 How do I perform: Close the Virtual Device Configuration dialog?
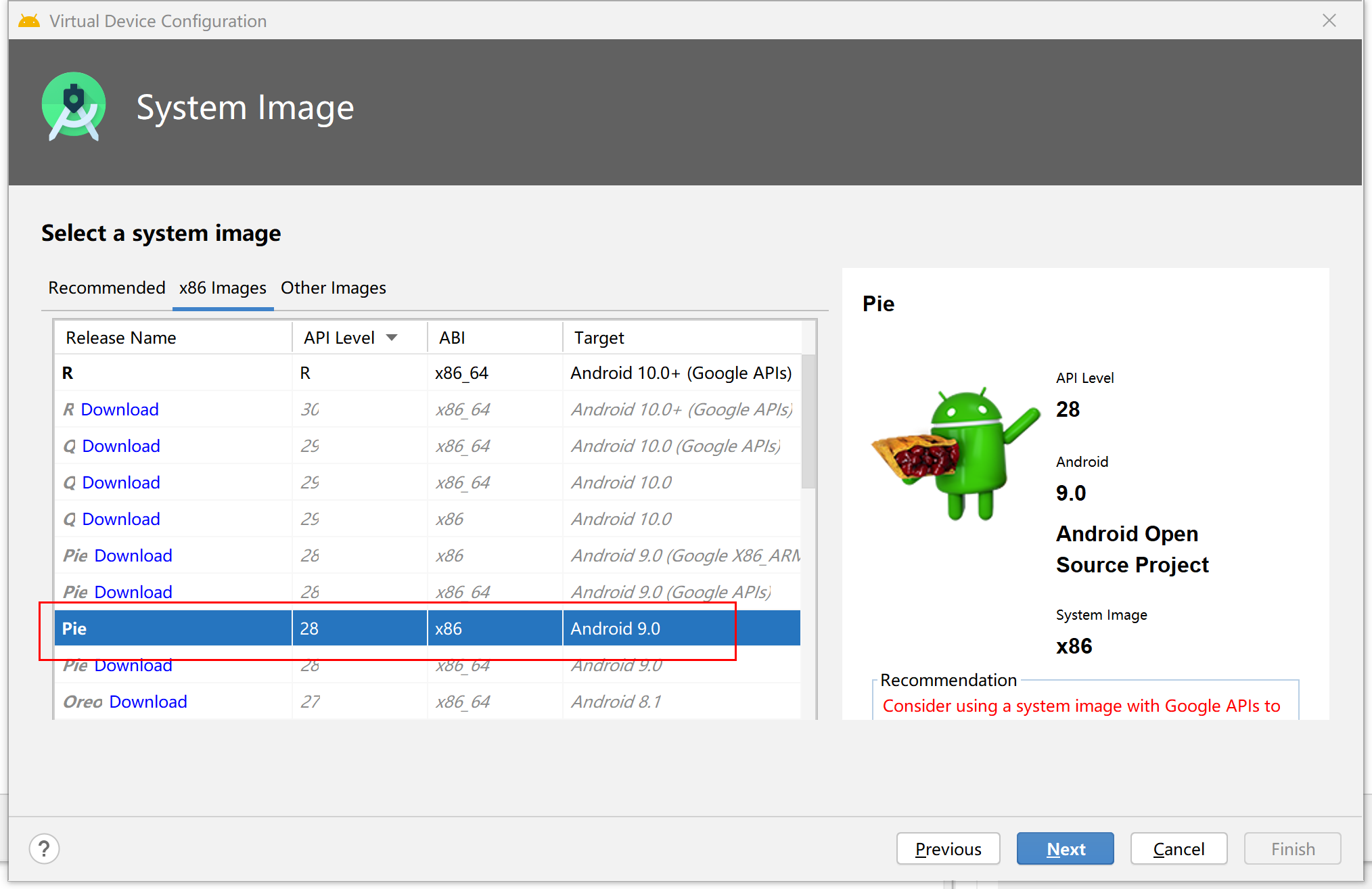tap(1329, 21)
